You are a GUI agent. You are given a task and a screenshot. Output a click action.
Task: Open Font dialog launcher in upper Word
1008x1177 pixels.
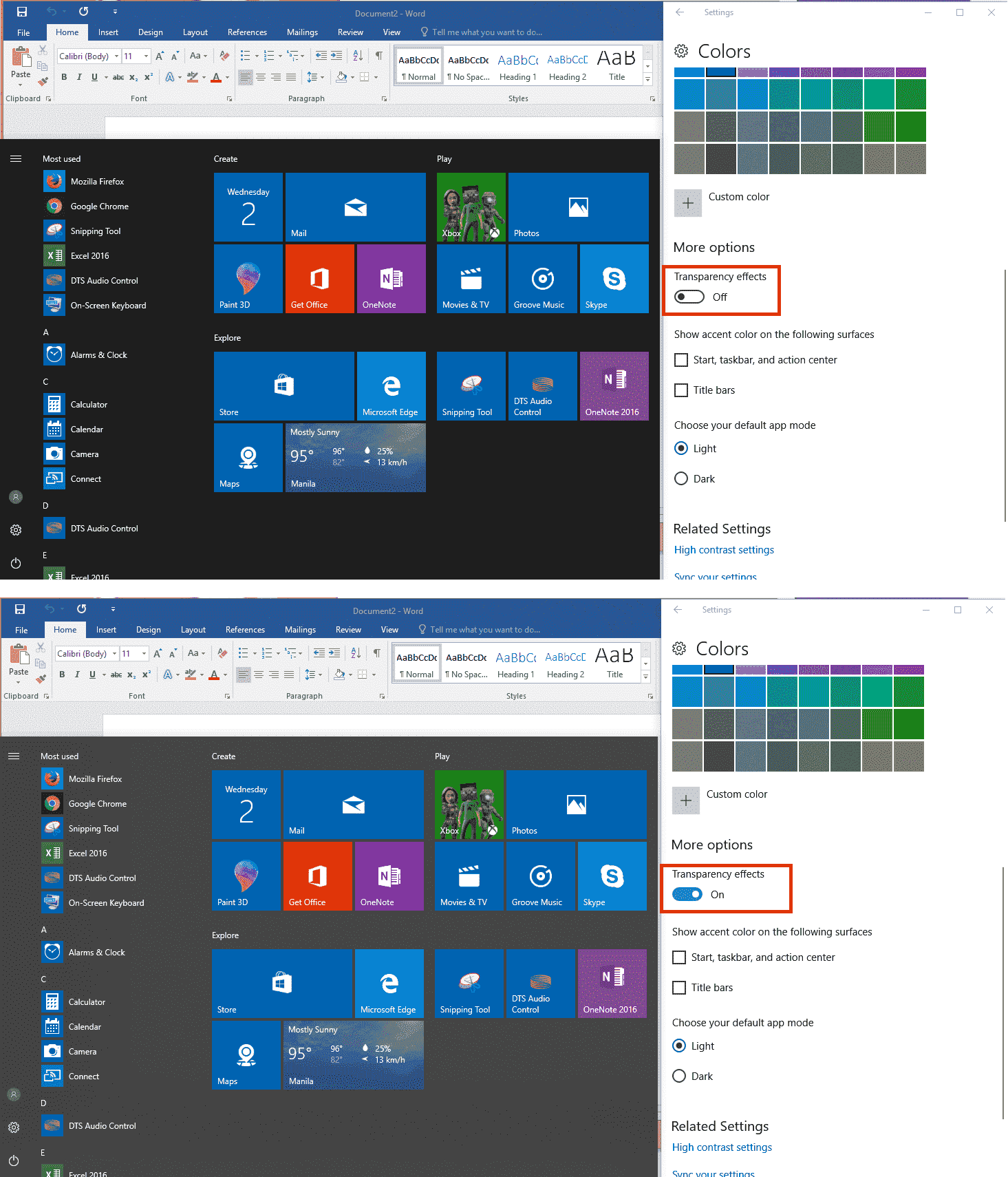[229, 99]
